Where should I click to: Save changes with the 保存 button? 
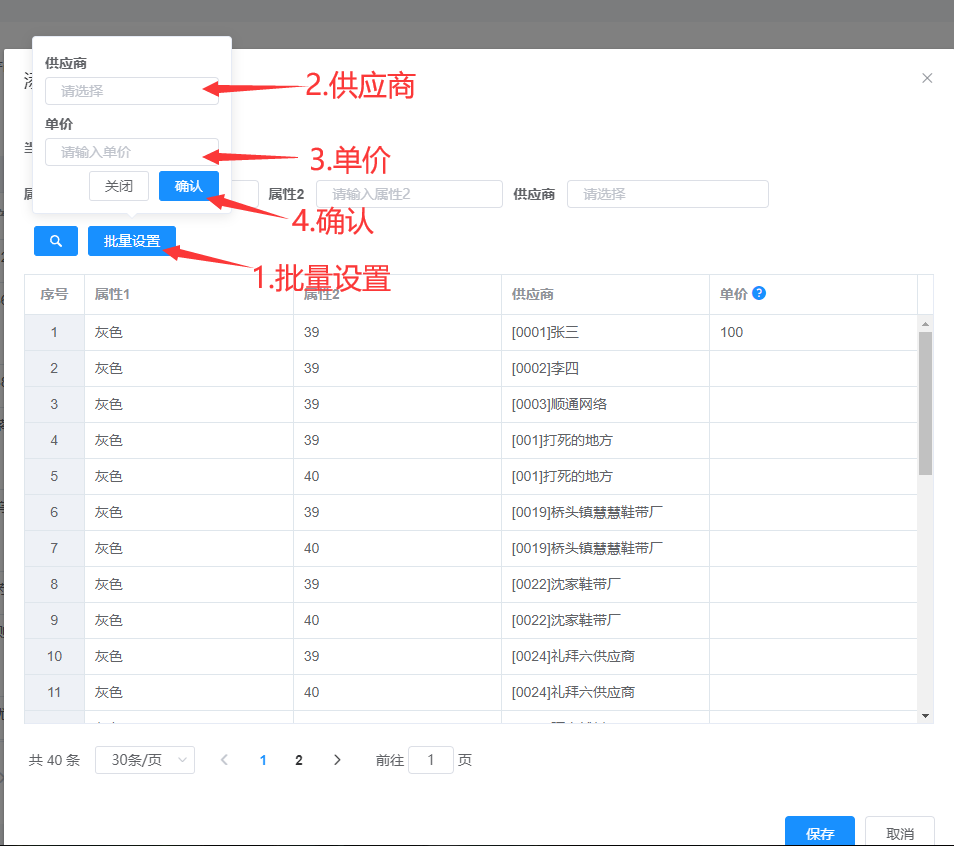coord(819,832)
